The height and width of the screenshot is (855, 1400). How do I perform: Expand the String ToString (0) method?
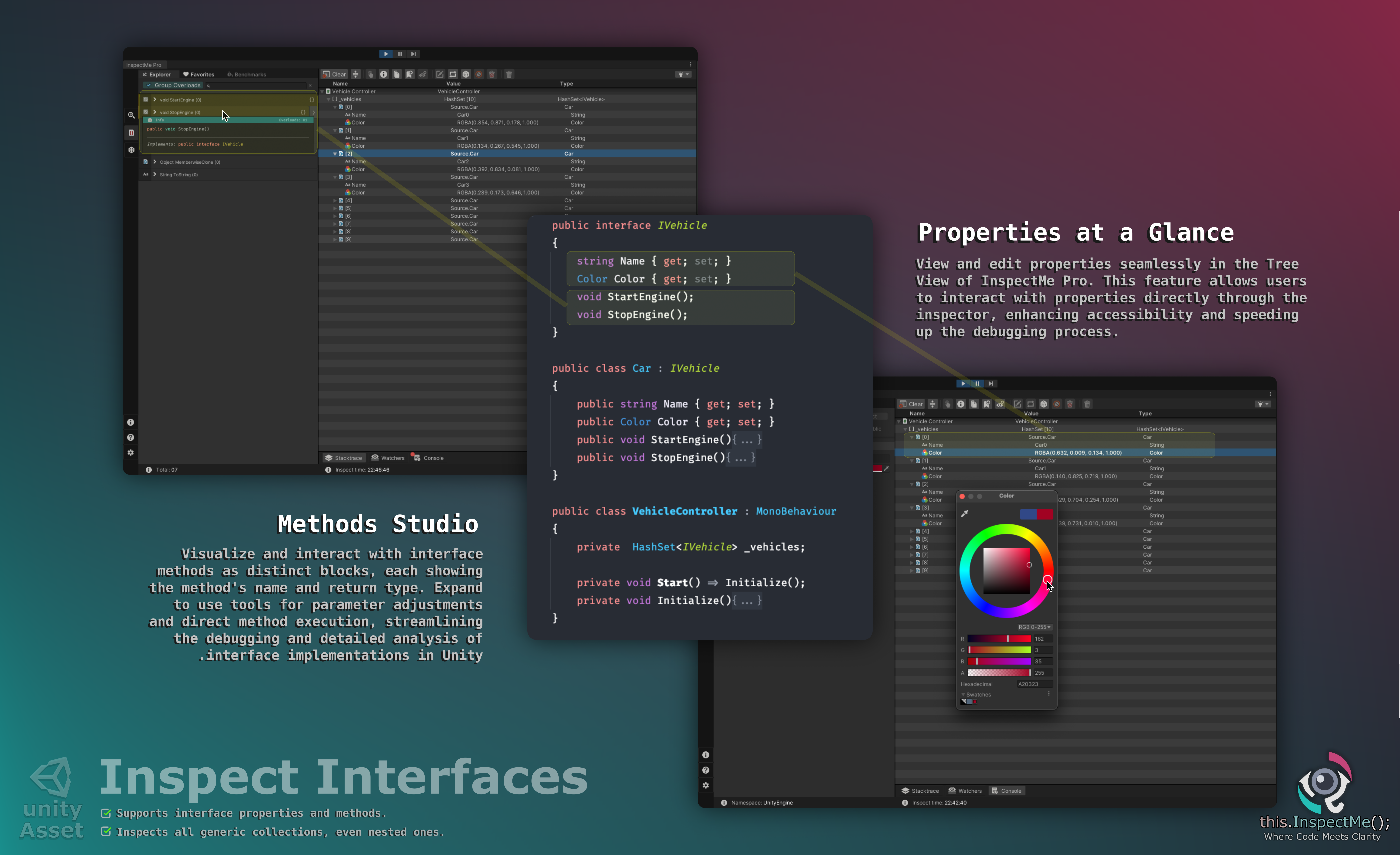[x=154, y=174]
